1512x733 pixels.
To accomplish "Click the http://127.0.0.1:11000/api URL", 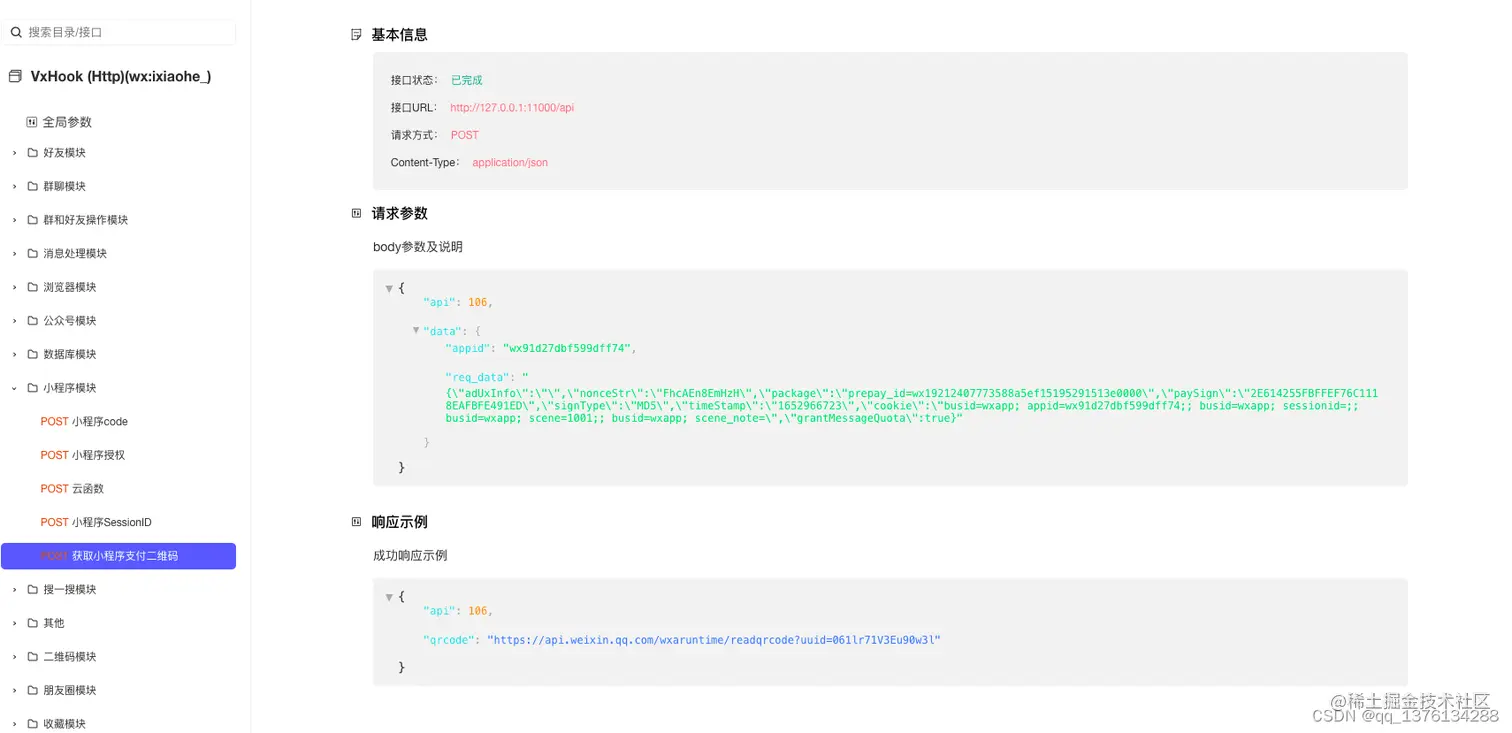I will 512,108.
